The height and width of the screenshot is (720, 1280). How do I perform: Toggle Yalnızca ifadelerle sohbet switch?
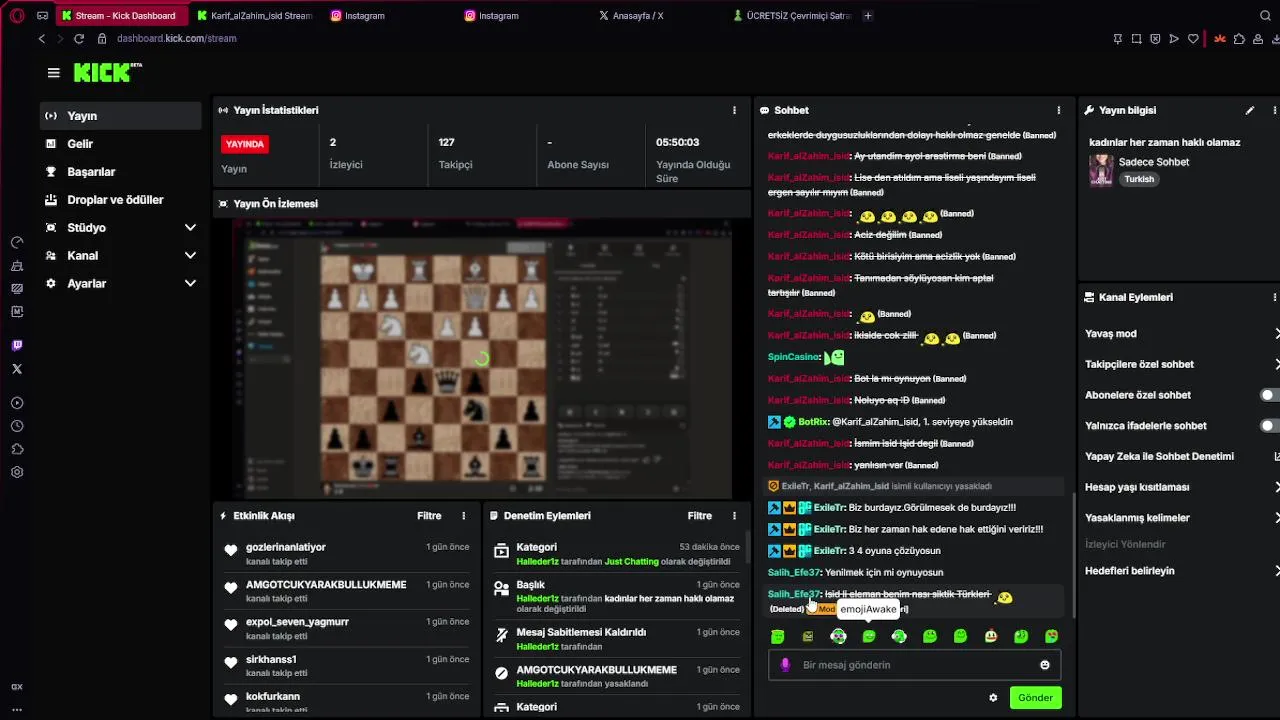[1270, 426]
